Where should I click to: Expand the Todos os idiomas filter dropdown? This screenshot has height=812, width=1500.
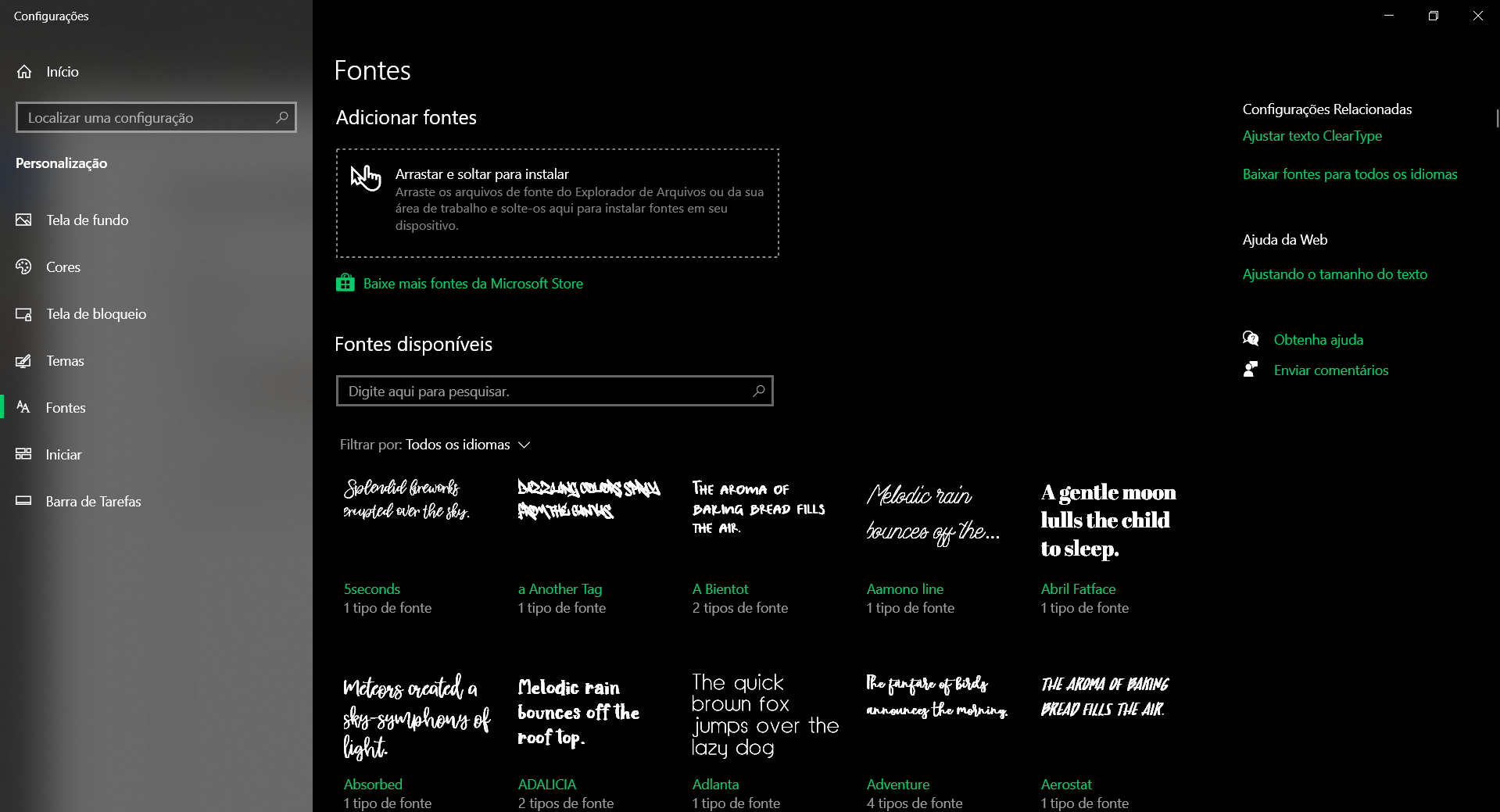tap(468, 445)
